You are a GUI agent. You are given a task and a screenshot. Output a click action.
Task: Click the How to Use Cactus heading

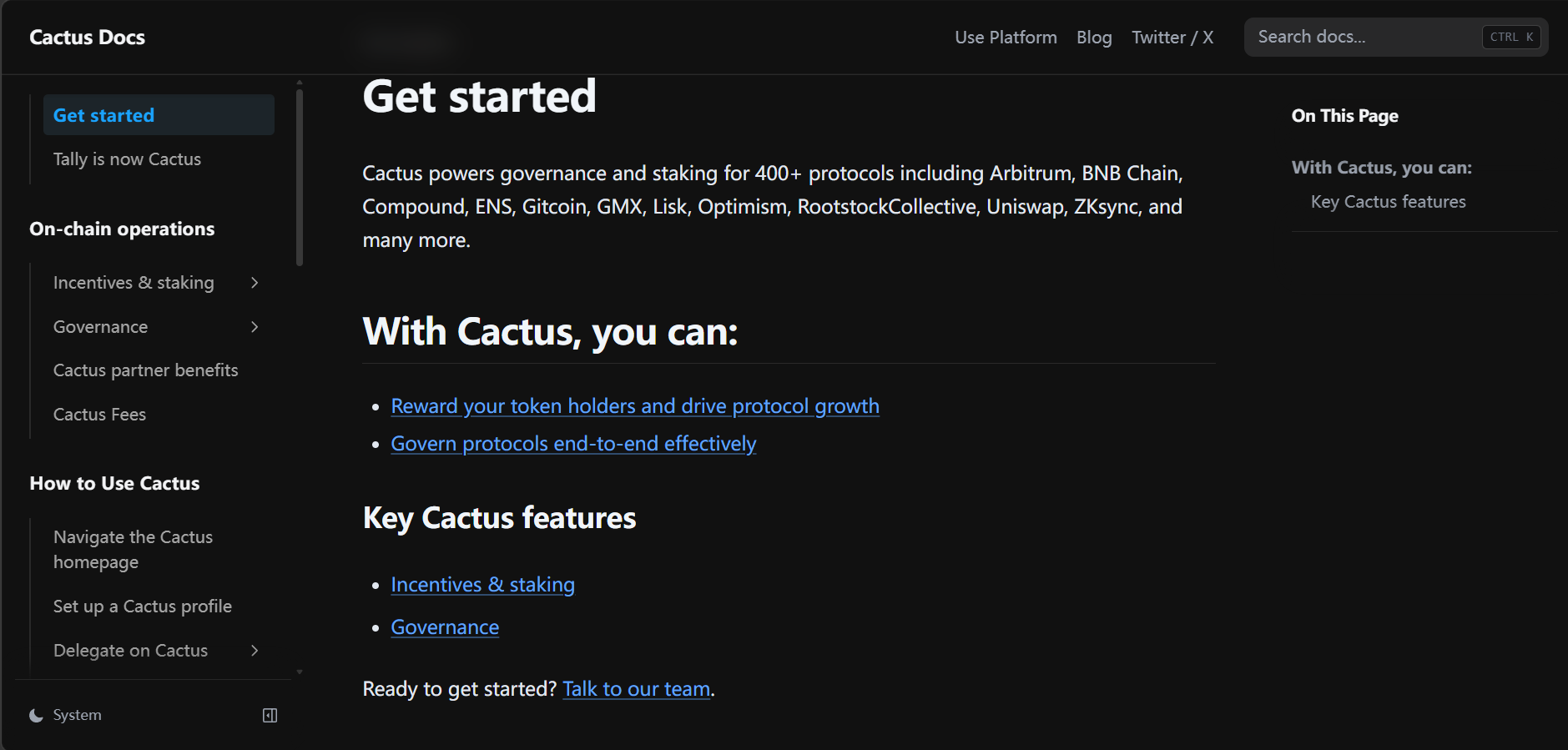click(114, 484)
